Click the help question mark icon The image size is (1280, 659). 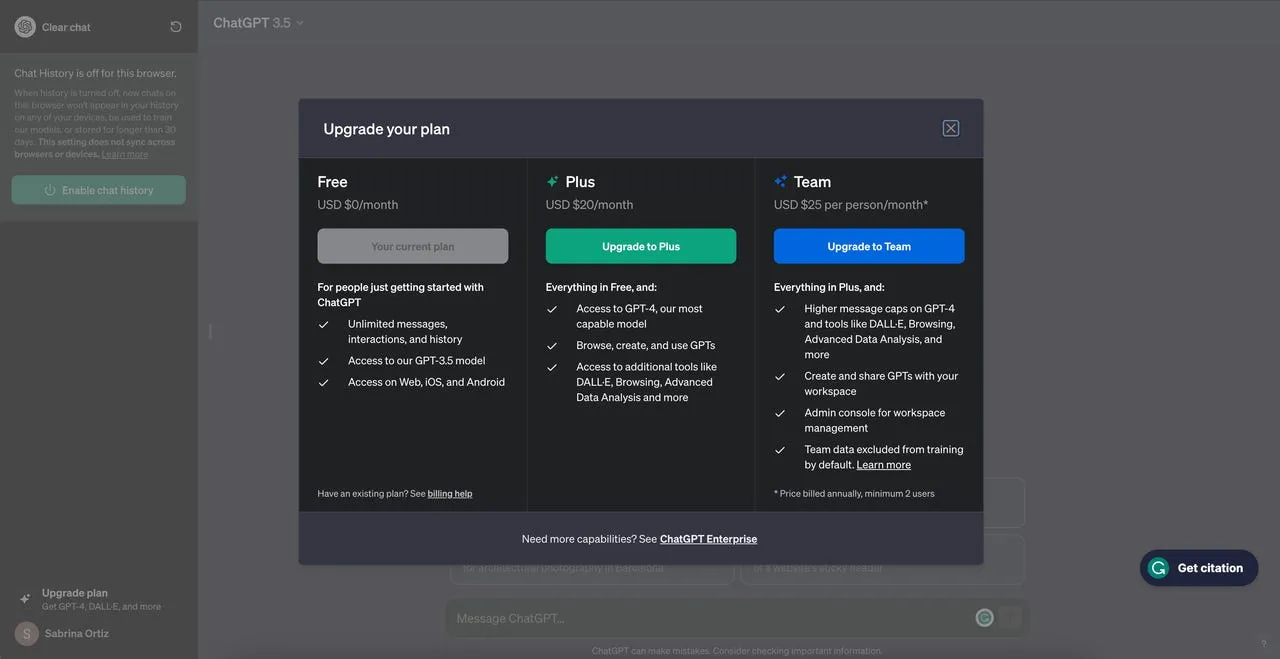[1263, 644]
